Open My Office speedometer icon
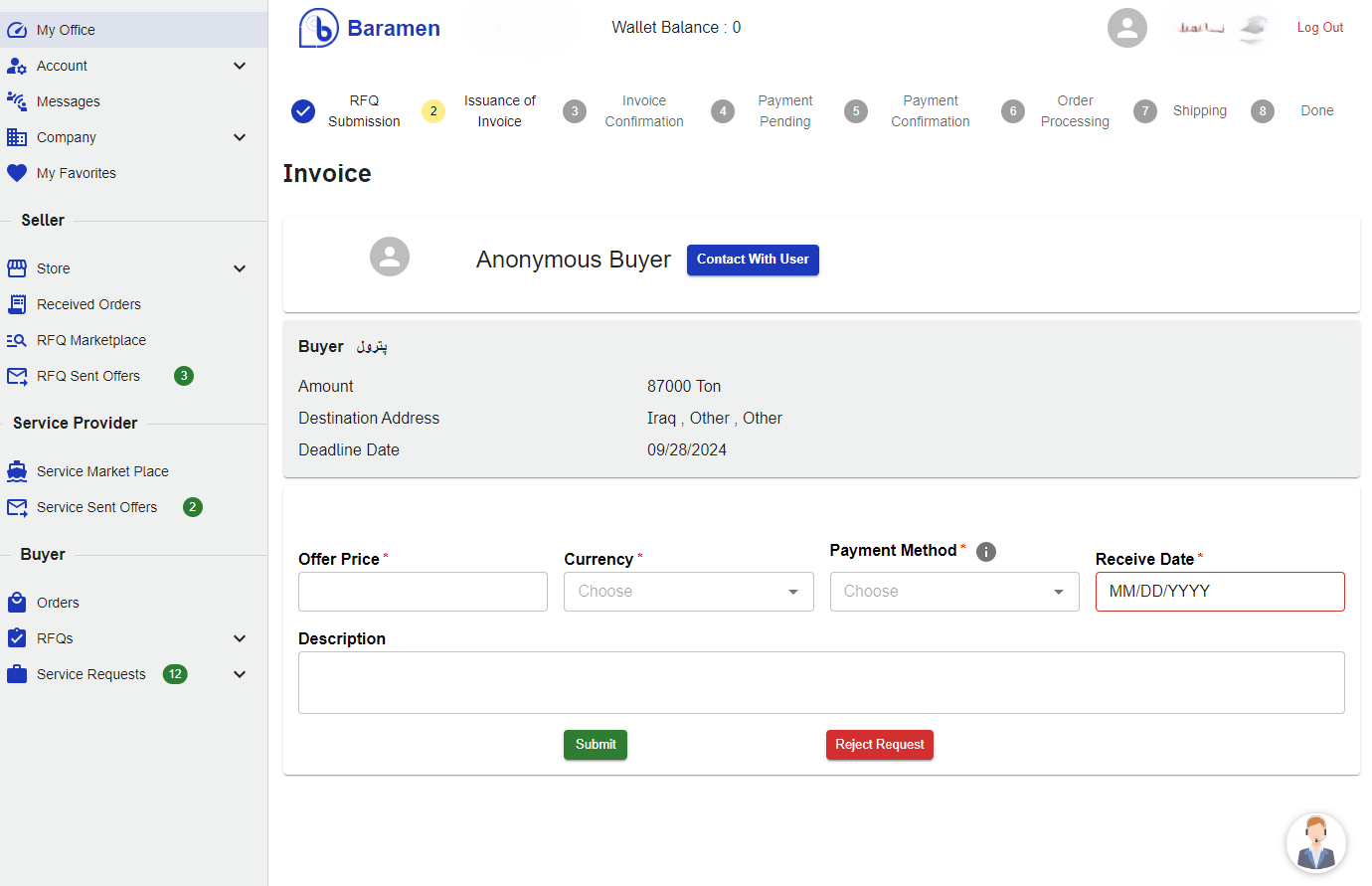This screenshot has width=1372, height=886. 17,30
